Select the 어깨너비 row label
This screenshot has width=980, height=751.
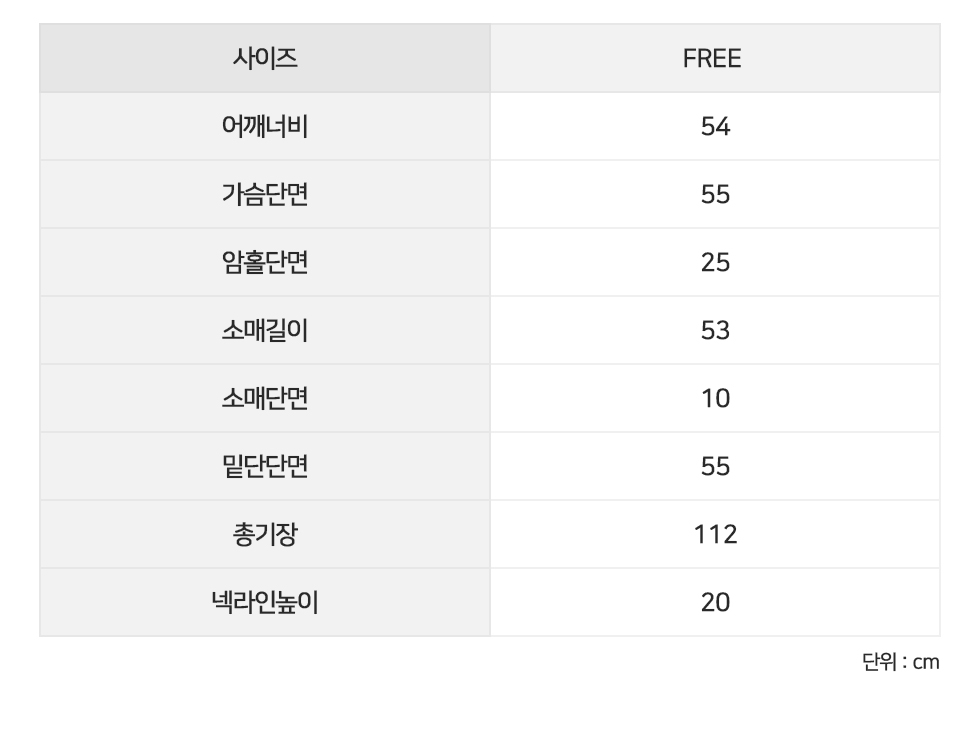(264, 127)
